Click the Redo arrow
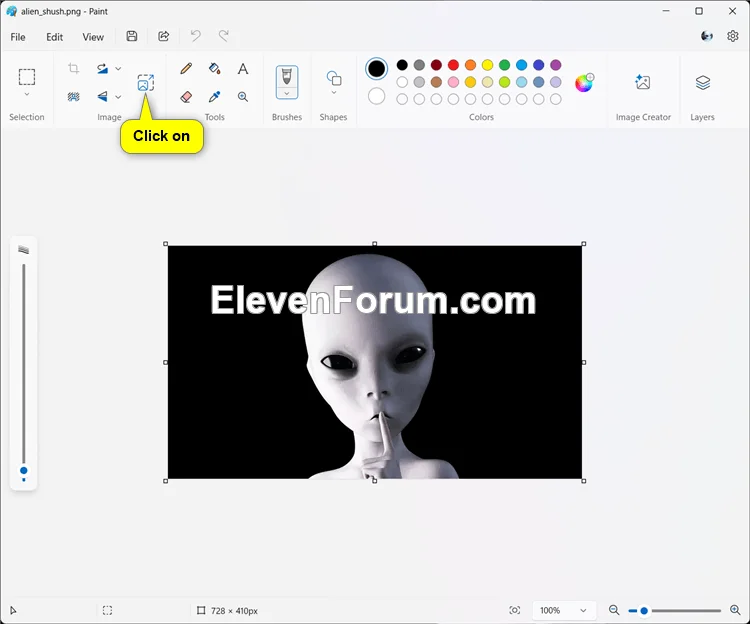 [x=223, y=36]
